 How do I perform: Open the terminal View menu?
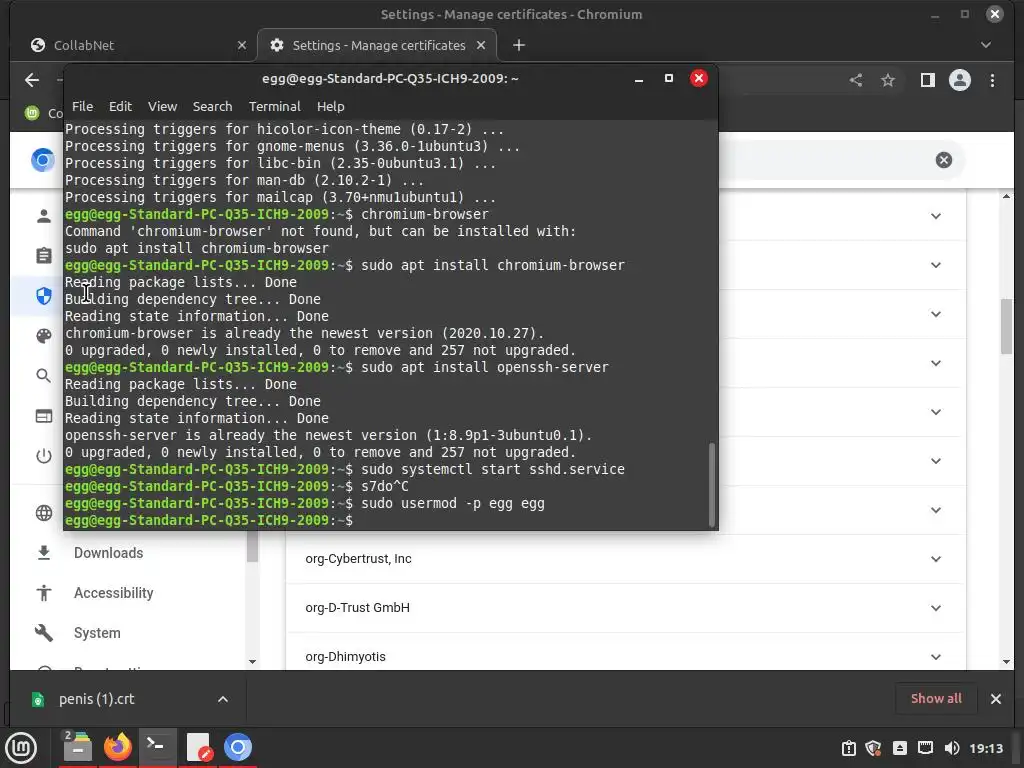[x=162, y=106]
